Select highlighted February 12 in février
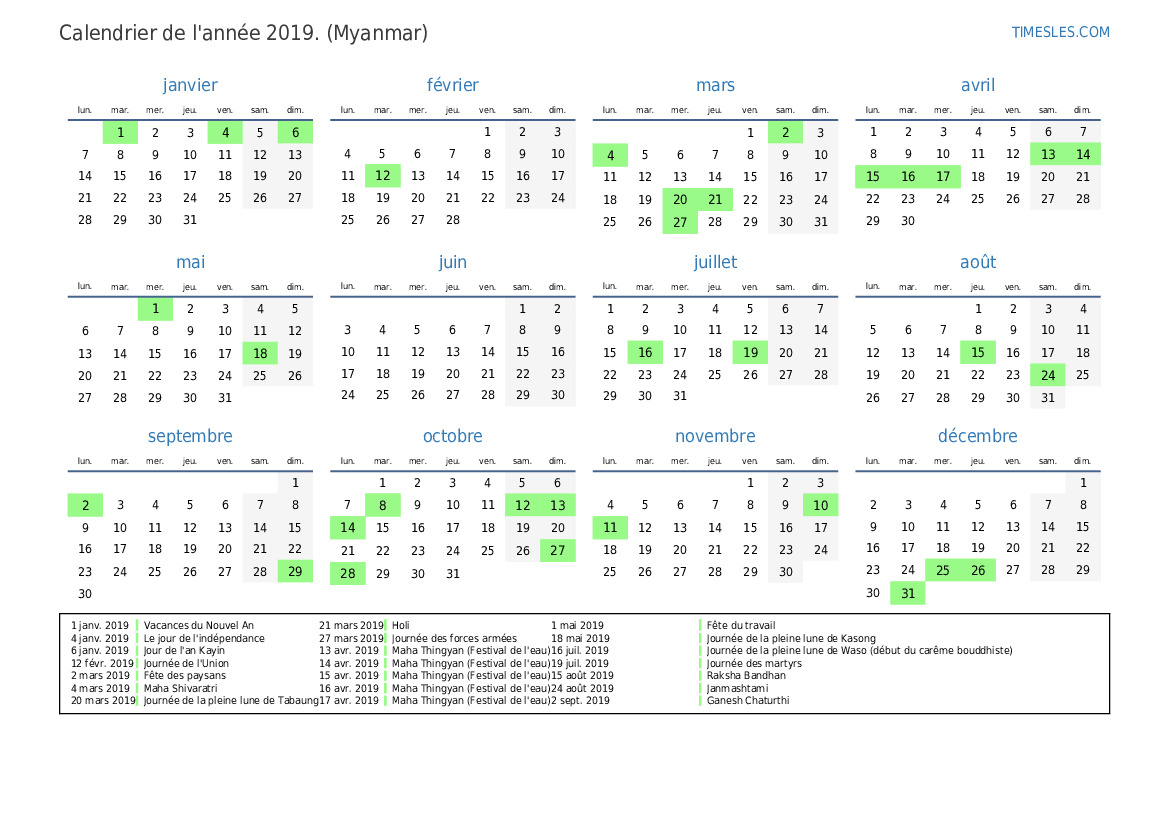Screen dimensions: 1169x827 click(383, 176)
